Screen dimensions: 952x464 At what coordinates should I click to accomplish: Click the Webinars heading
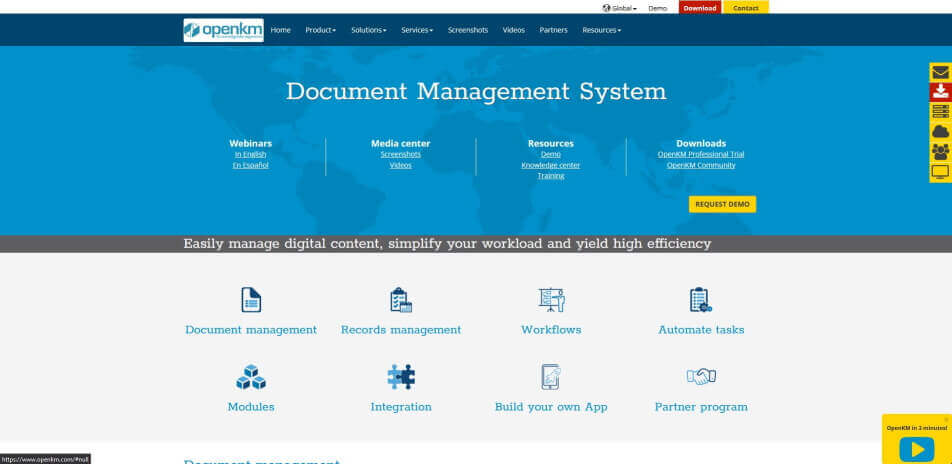click(251, 143)
